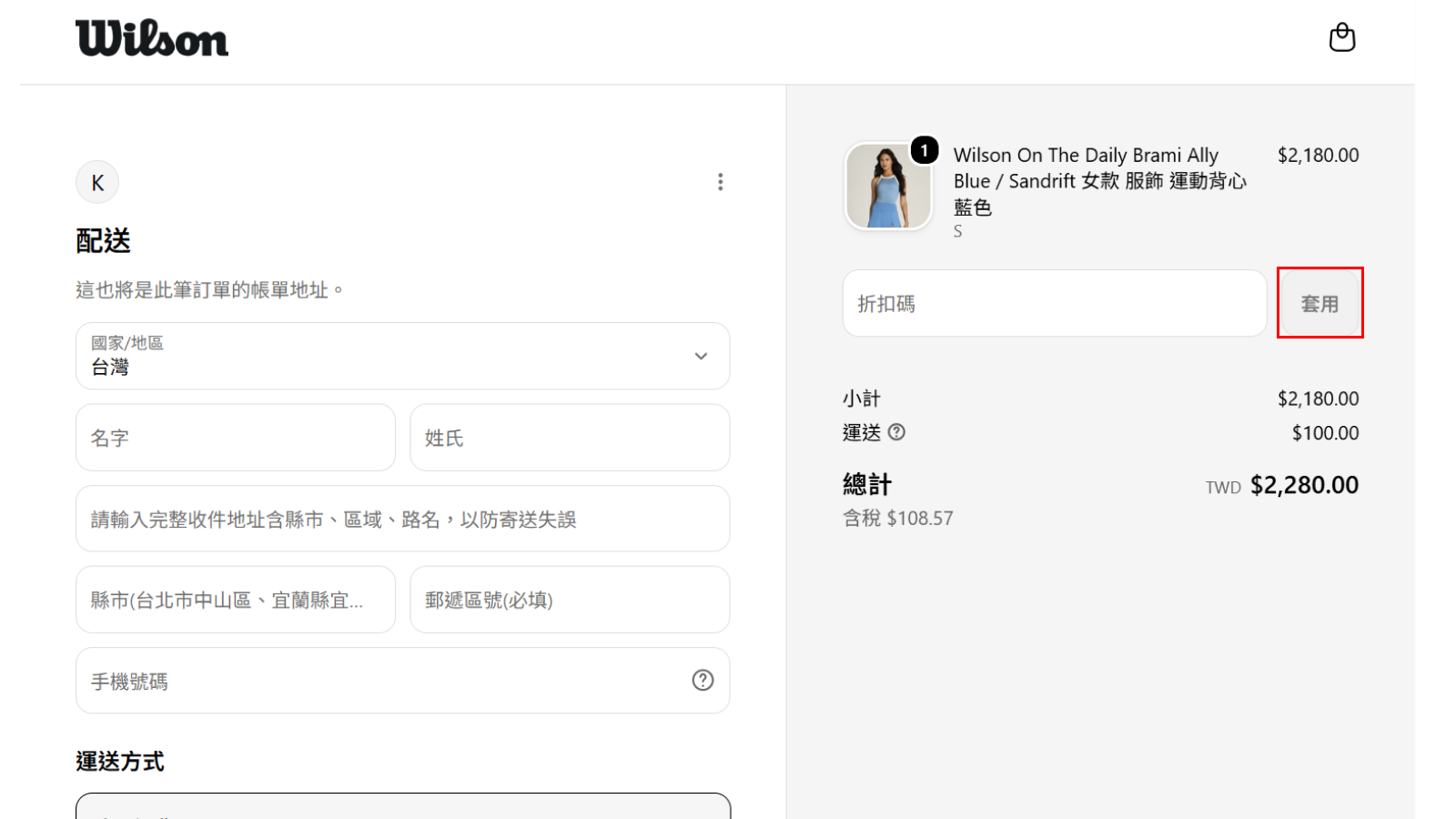Image resolution: width=1456 pixels, height=819 pixels.
Task: Expand the 國家/地區 country dropdown
Action: coord(402,356)
